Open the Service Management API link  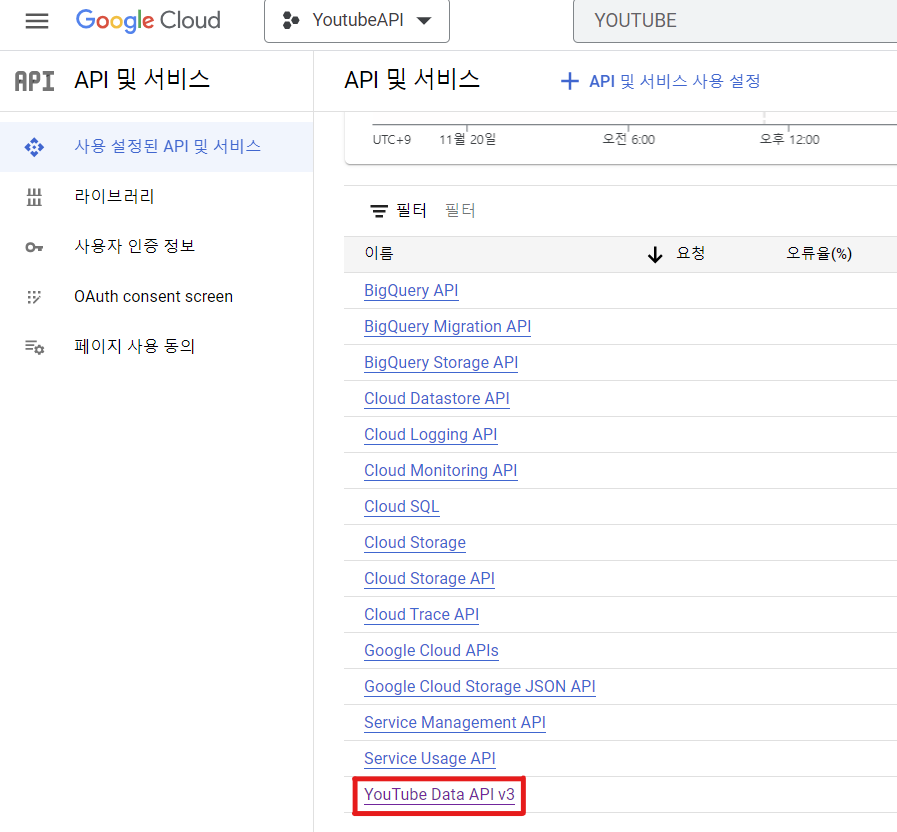(455, 723)
